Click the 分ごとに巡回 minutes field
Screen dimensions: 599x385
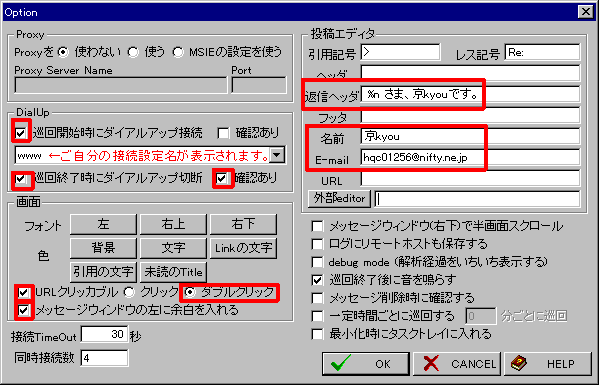point(481,316)
